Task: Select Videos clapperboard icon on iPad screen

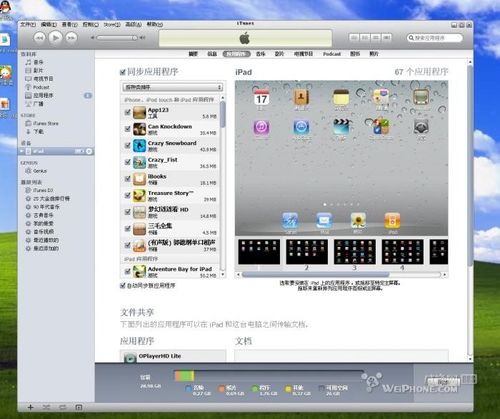Action: (341, 127)
